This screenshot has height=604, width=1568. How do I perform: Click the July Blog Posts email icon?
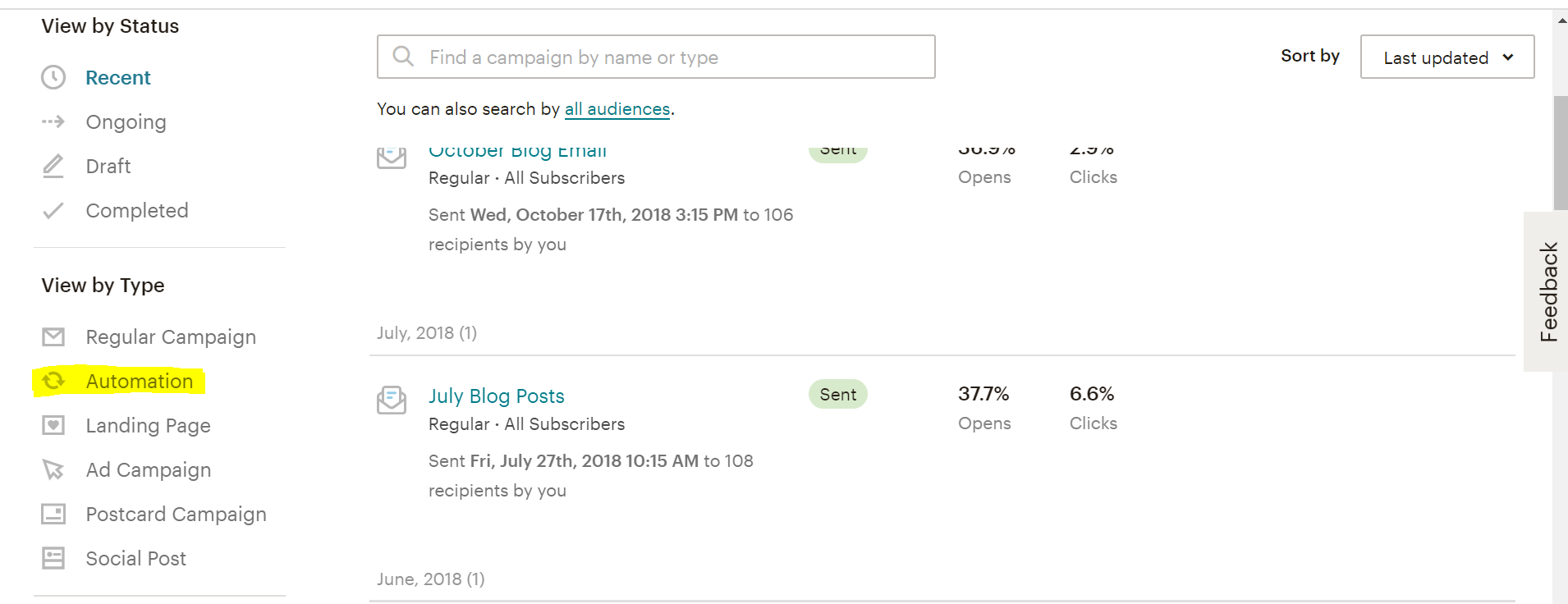pos(392,400)
